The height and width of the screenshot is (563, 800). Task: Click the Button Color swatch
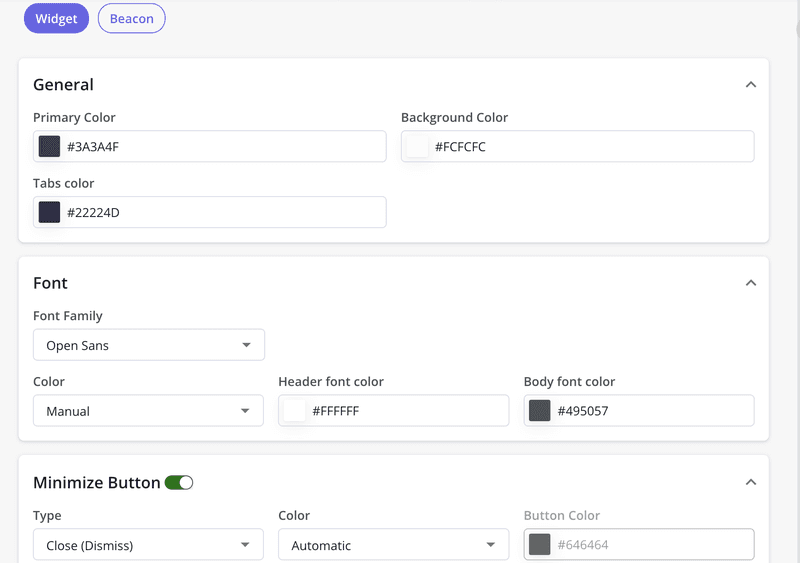point(540,545)
